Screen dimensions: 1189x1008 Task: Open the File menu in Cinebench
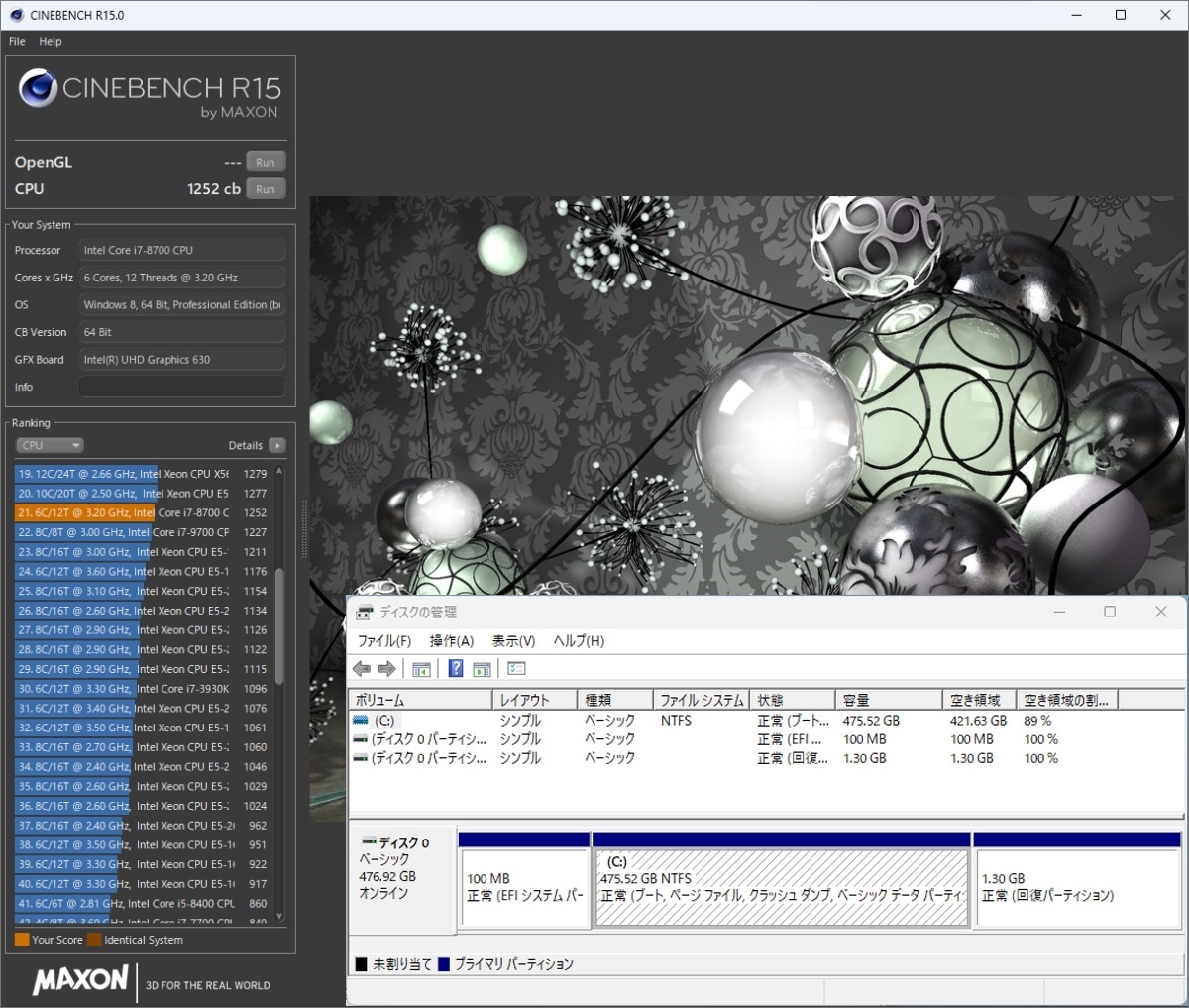(x=17, y=41)
